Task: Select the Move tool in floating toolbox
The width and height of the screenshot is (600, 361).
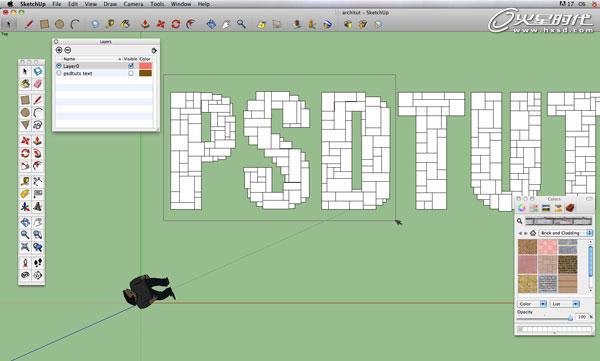Action: click(25, 141)
